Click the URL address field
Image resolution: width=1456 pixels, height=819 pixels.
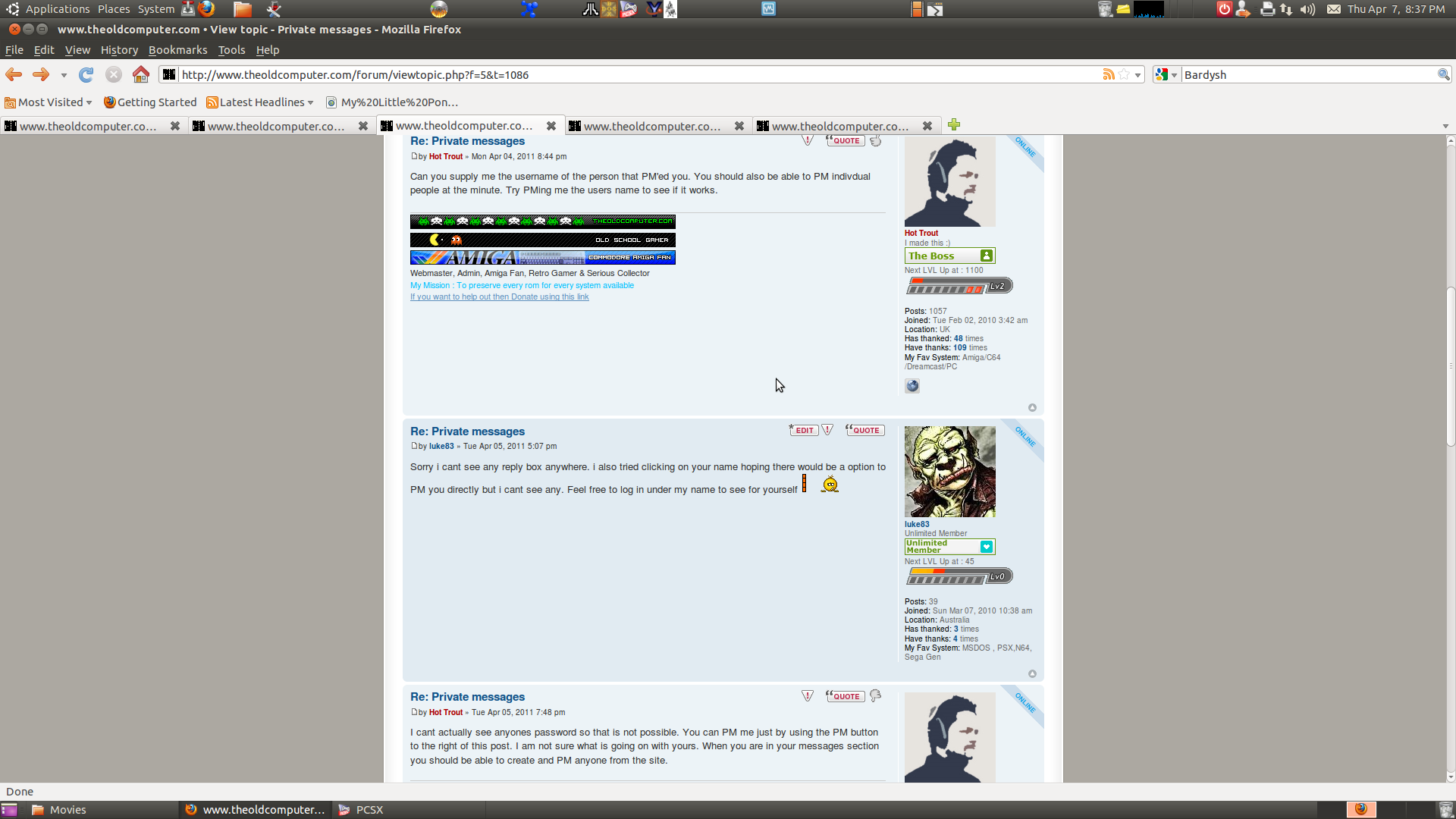[x=637, y=74]
